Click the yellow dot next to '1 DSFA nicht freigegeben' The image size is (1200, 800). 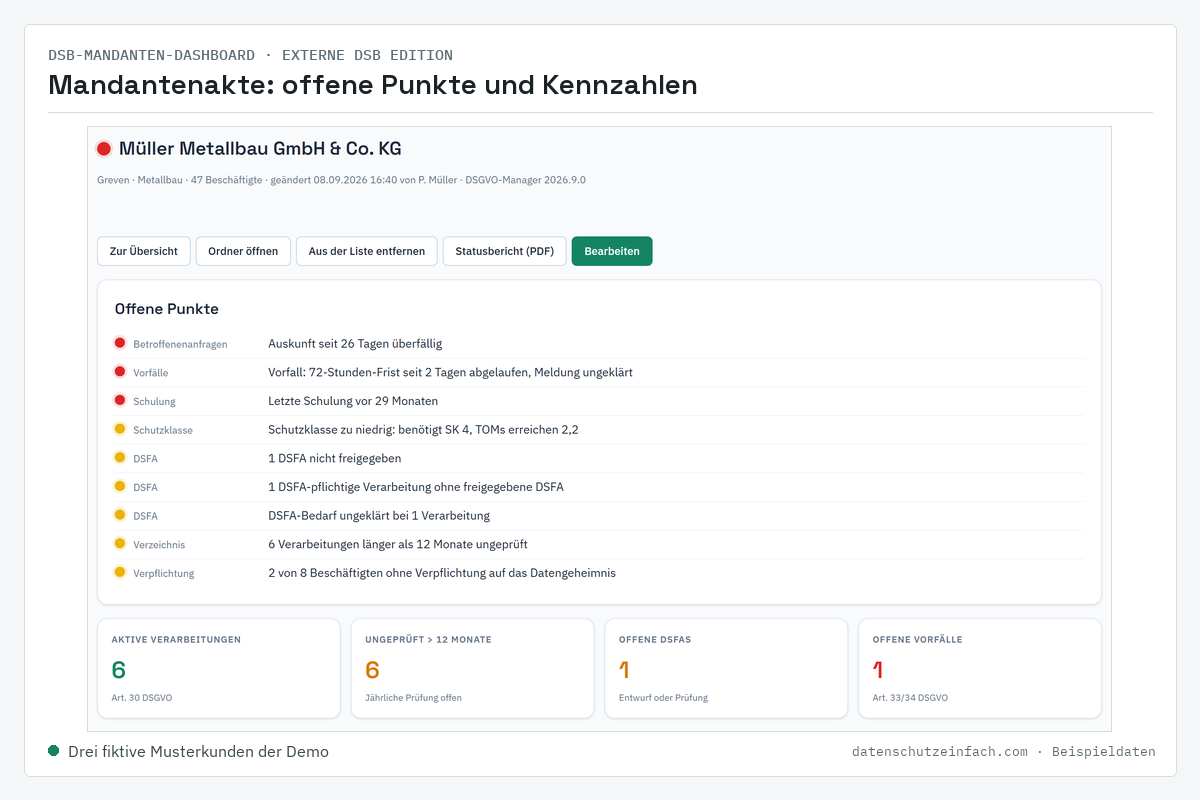[x=120, y=458]
